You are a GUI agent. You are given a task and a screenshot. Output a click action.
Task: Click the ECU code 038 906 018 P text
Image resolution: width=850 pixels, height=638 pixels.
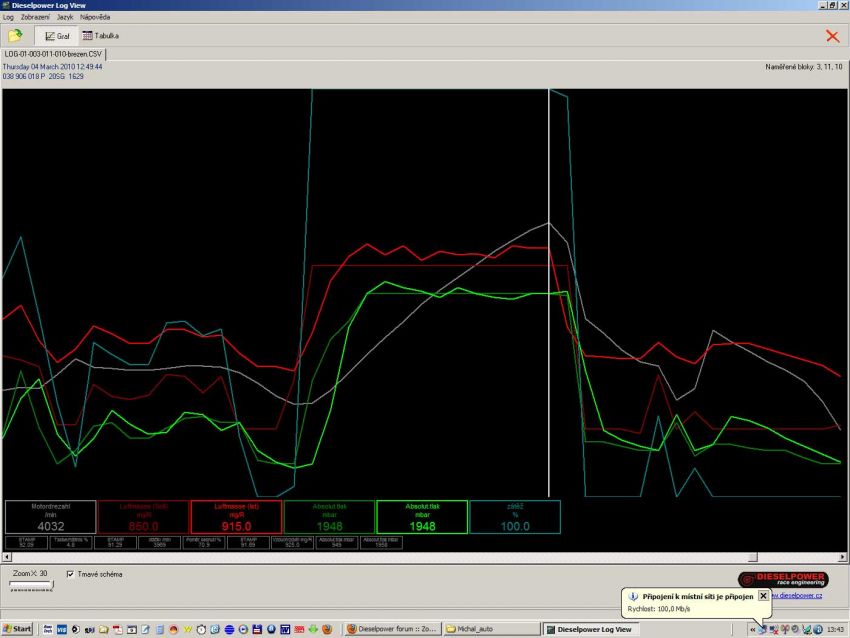24,76
